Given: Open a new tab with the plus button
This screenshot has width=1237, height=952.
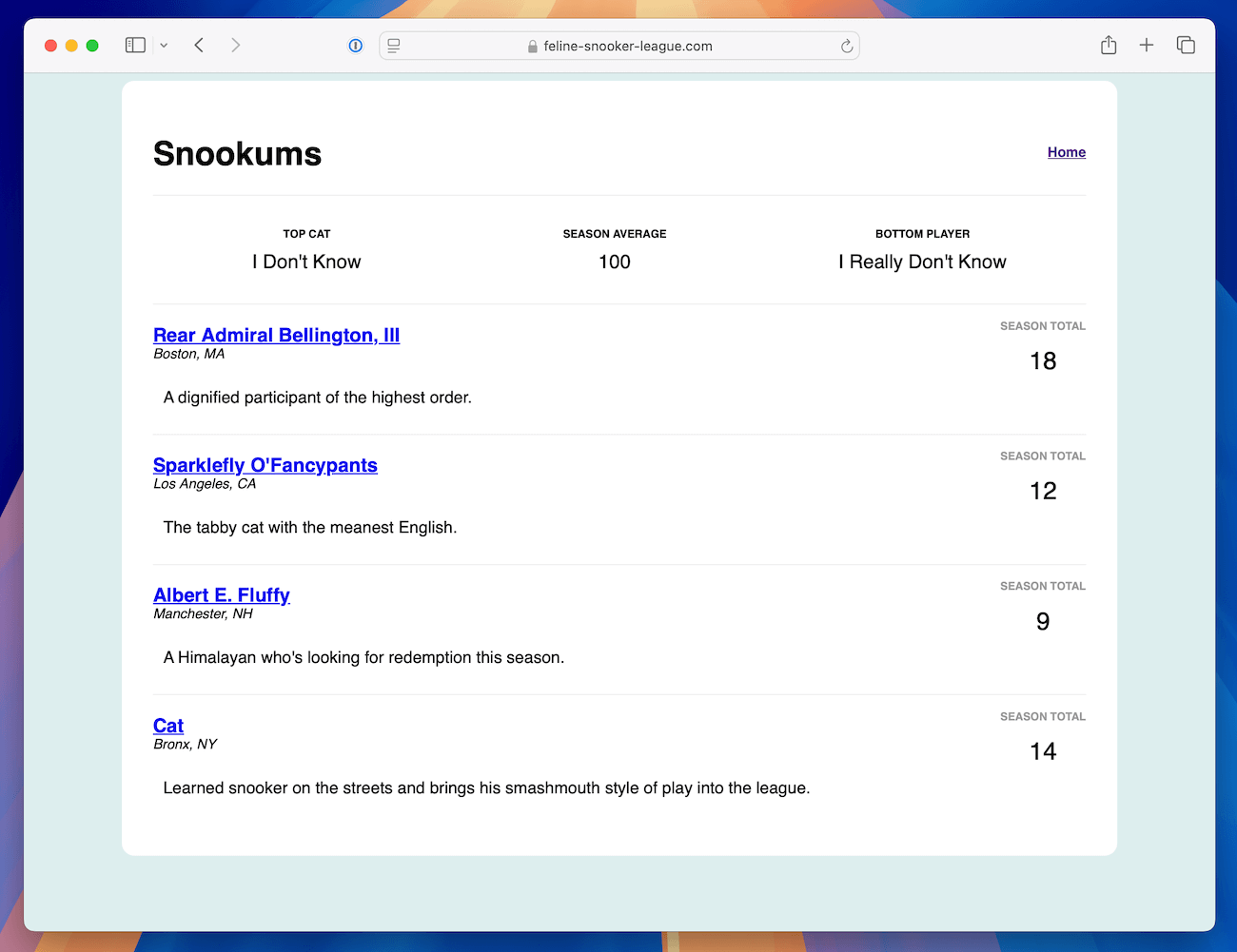Looking at the screenshot, I should coord(1147,45).
